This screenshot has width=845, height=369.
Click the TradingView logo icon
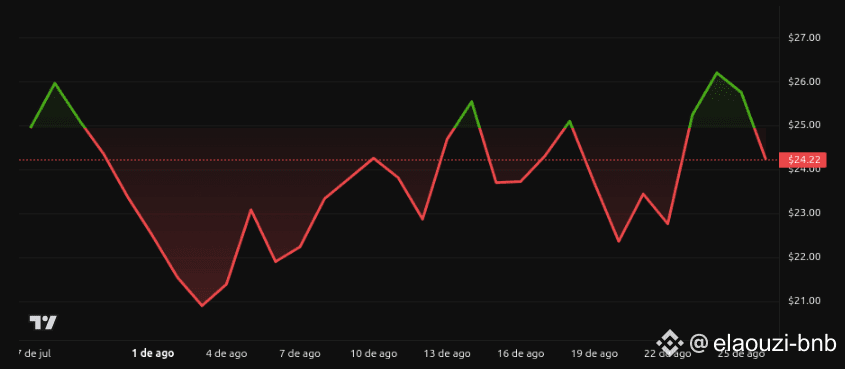[43, 323]
